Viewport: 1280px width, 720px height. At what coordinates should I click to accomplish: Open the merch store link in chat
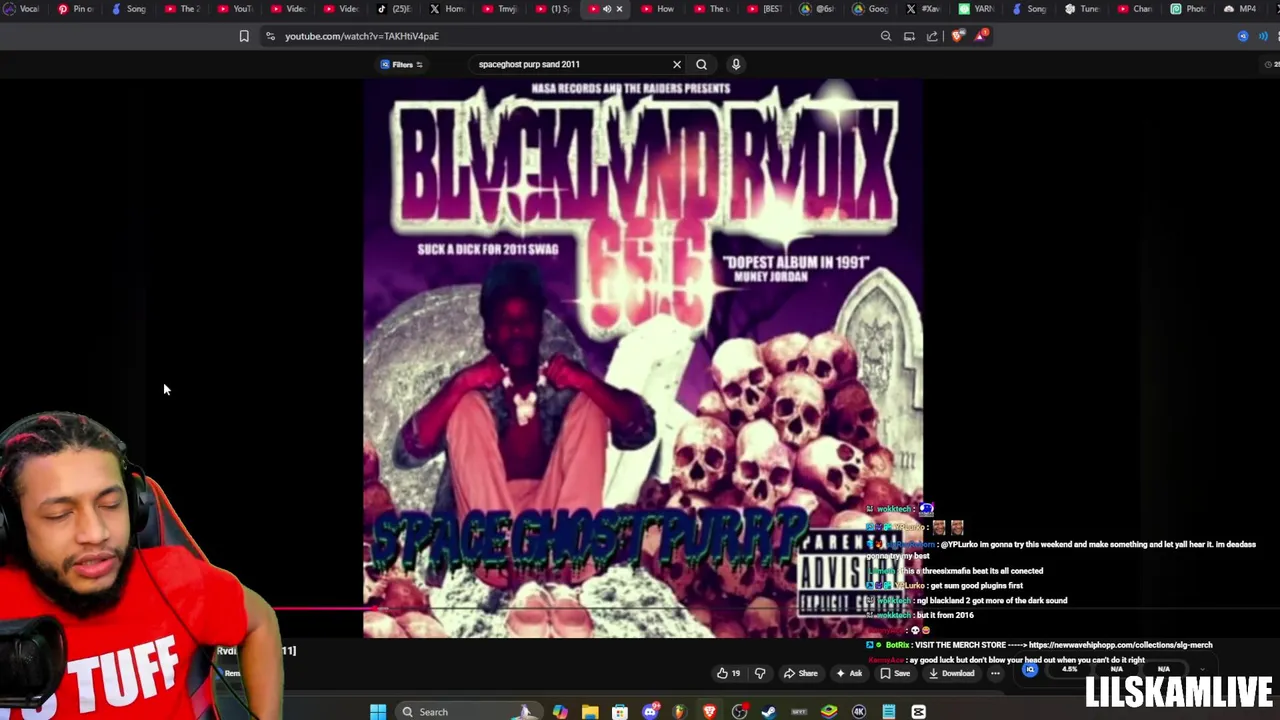1120,645
